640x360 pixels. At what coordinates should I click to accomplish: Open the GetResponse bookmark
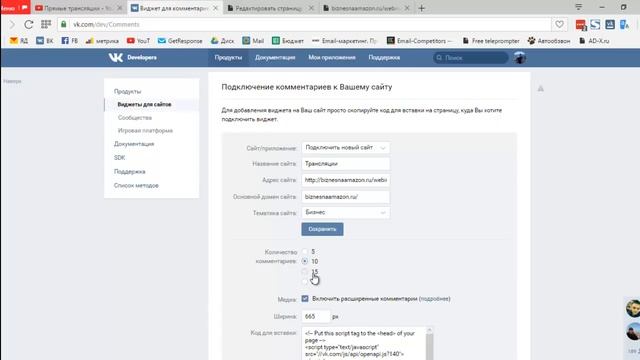point(180,41)
